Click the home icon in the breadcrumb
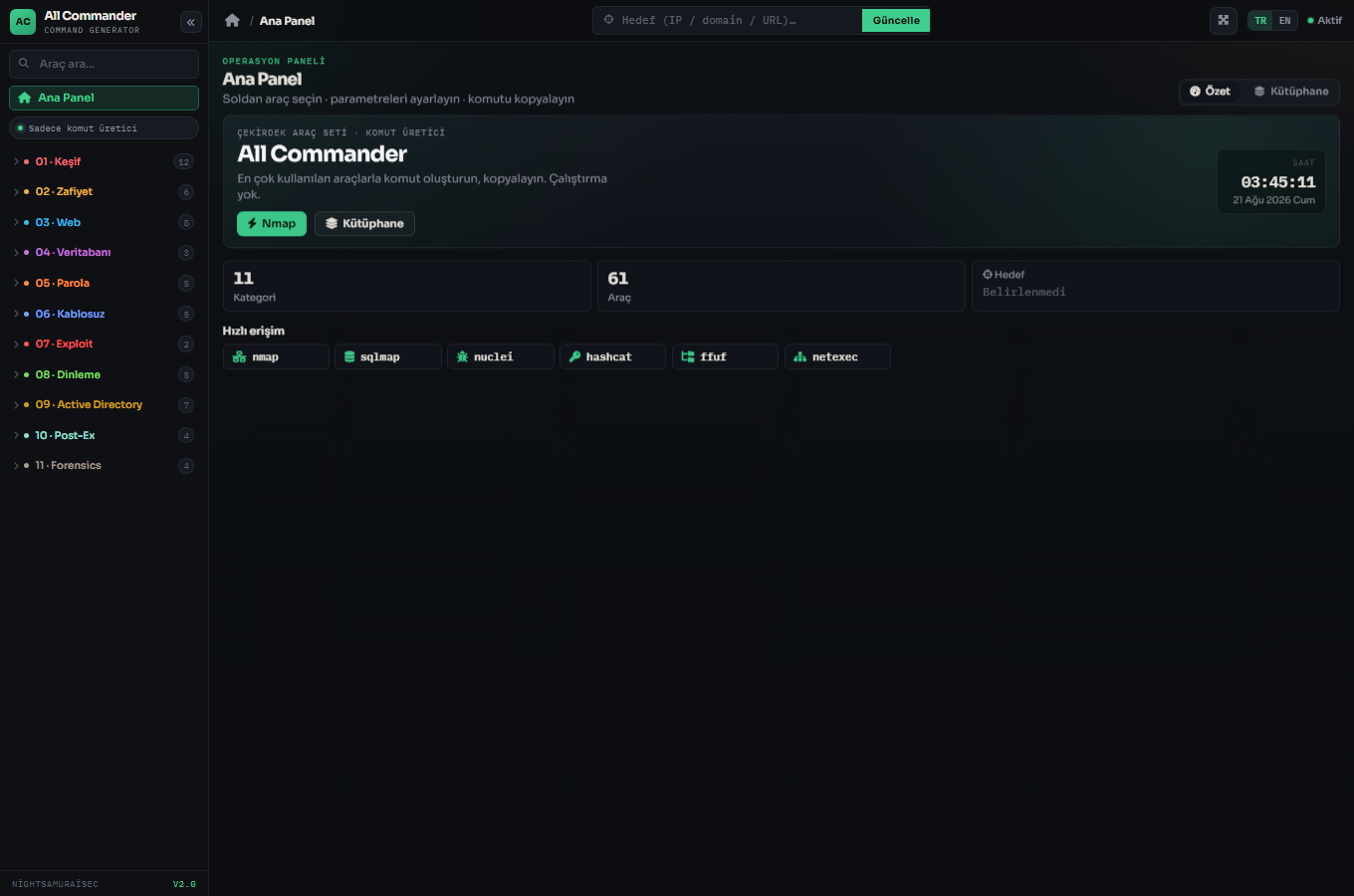Viewport: 1354px width, 896px height. pos(232,21)
